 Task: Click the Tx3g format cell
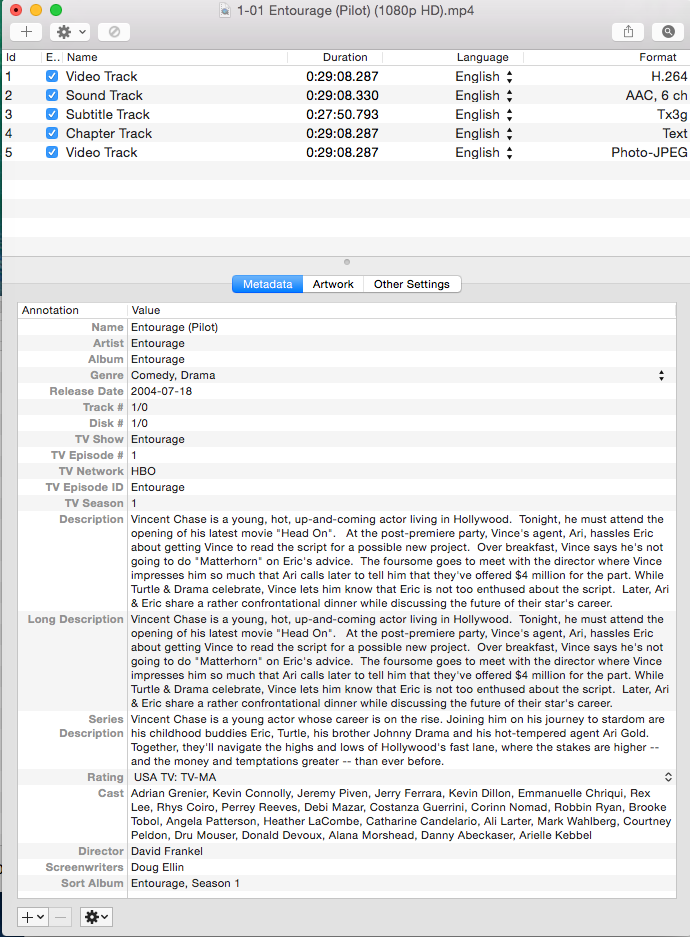(672, 115)
